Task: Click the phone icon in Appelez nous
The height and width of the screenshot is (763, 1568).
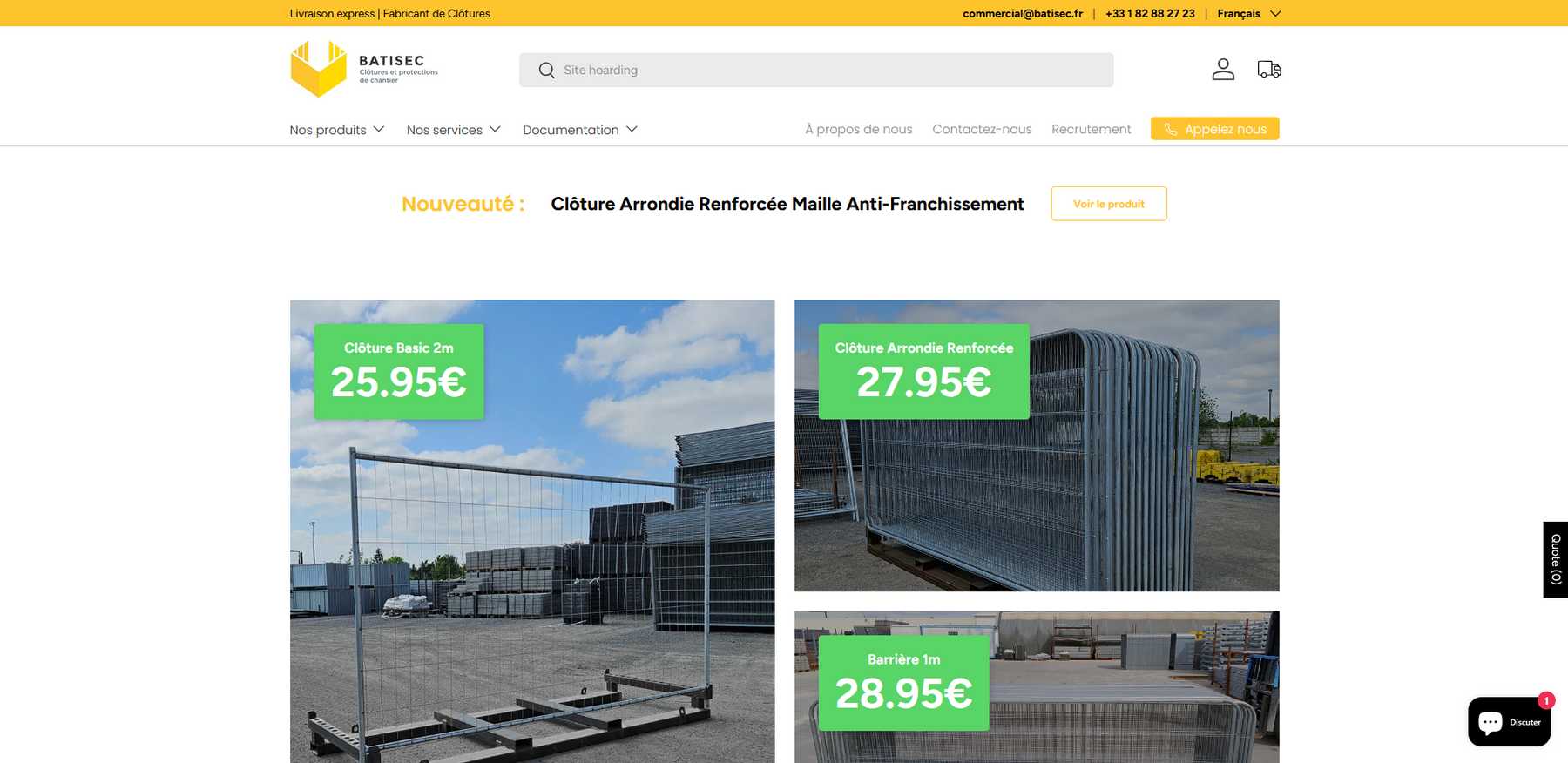Action: (x=1171, y=130)
